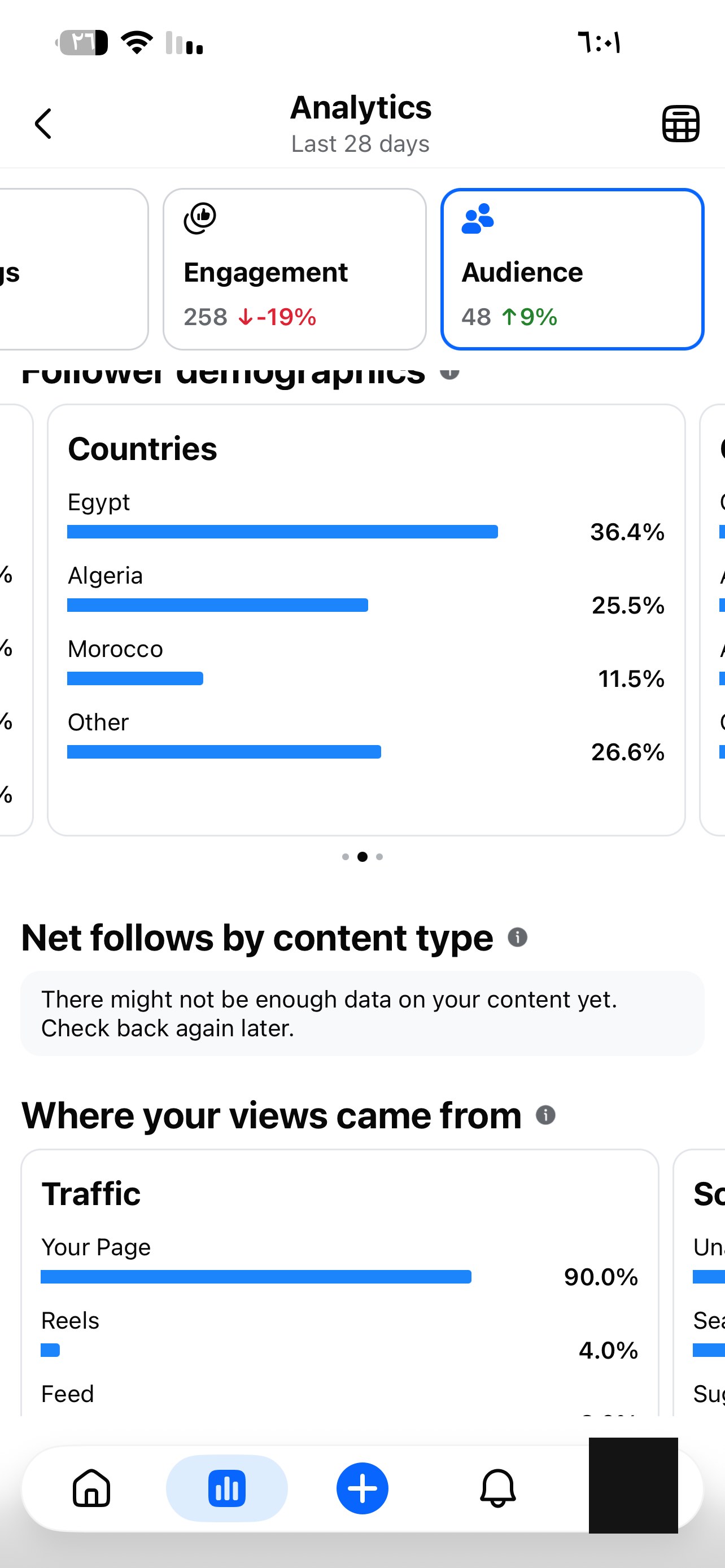Tap the blue plus create button

click(x=362, y=1488)
